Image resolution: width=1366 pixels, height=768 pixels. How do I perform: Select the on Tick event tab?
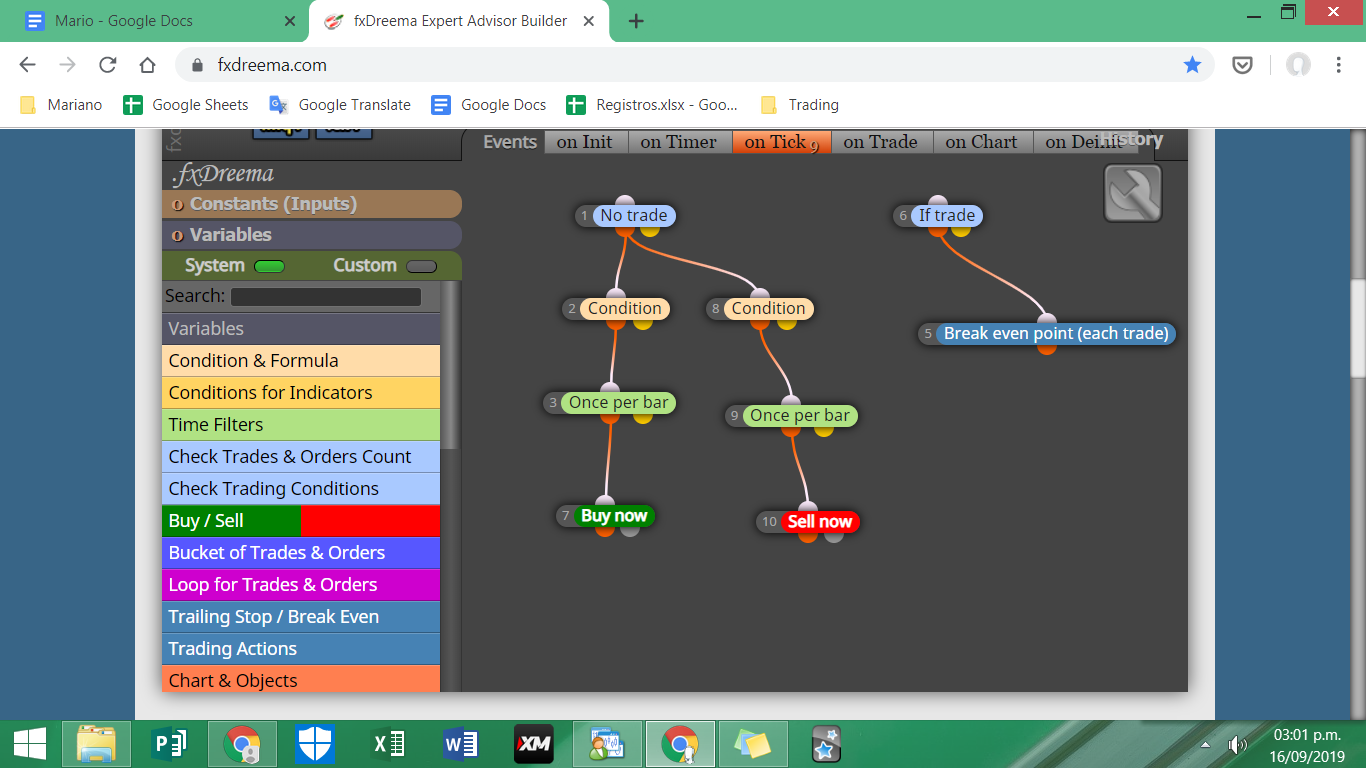tap(782, 142)
